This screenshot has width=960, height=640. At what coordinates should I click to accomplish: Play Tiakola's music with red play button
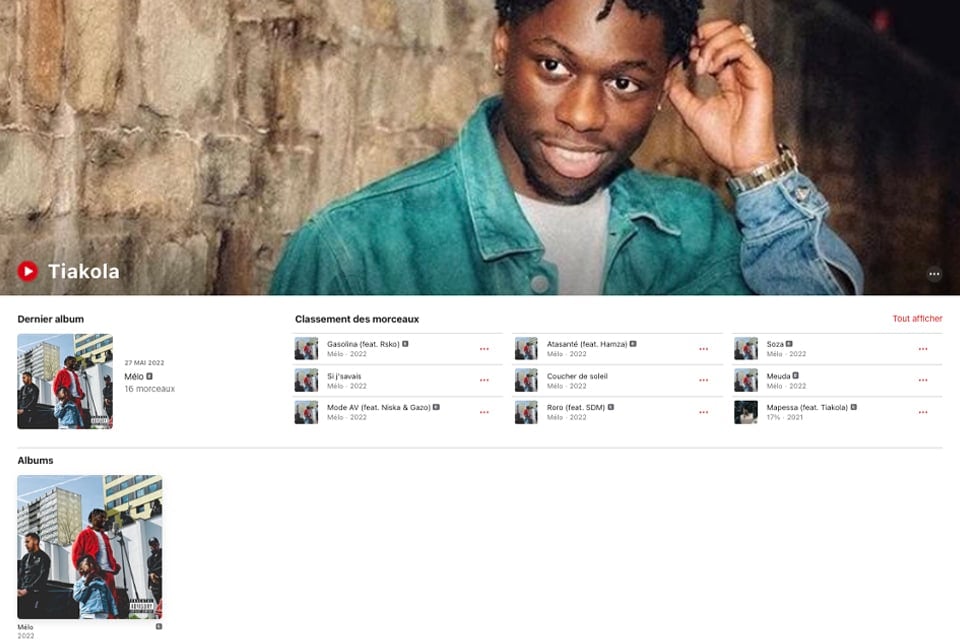[28, 271]
